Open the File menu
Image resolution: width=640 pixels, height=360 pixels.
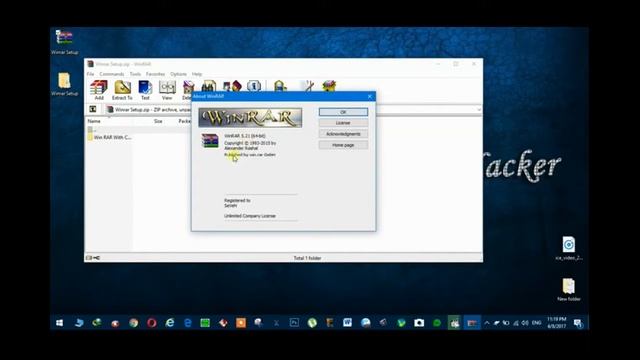[91, 74]
